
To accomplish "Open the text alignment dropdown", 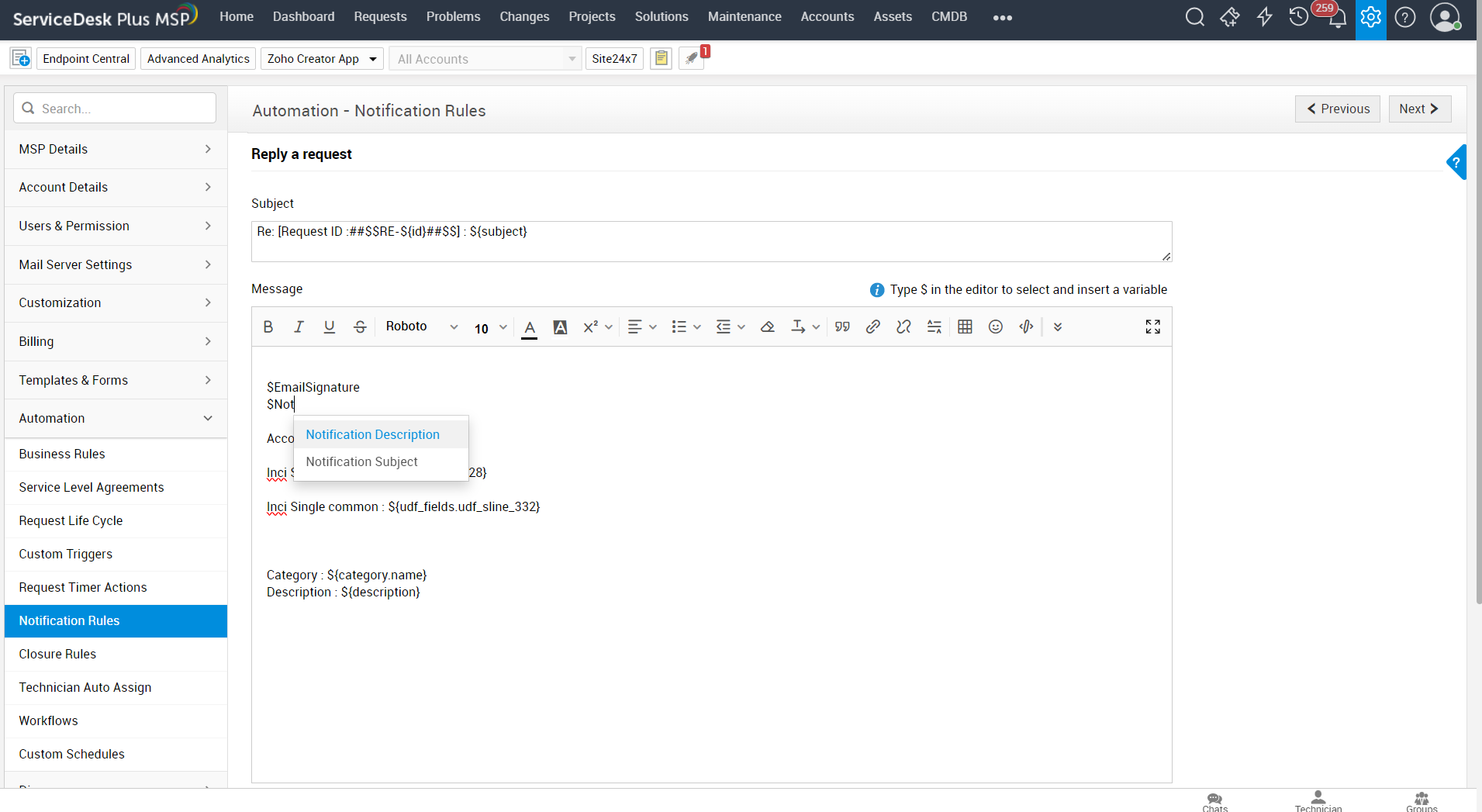I will click(x=642, y=327).
